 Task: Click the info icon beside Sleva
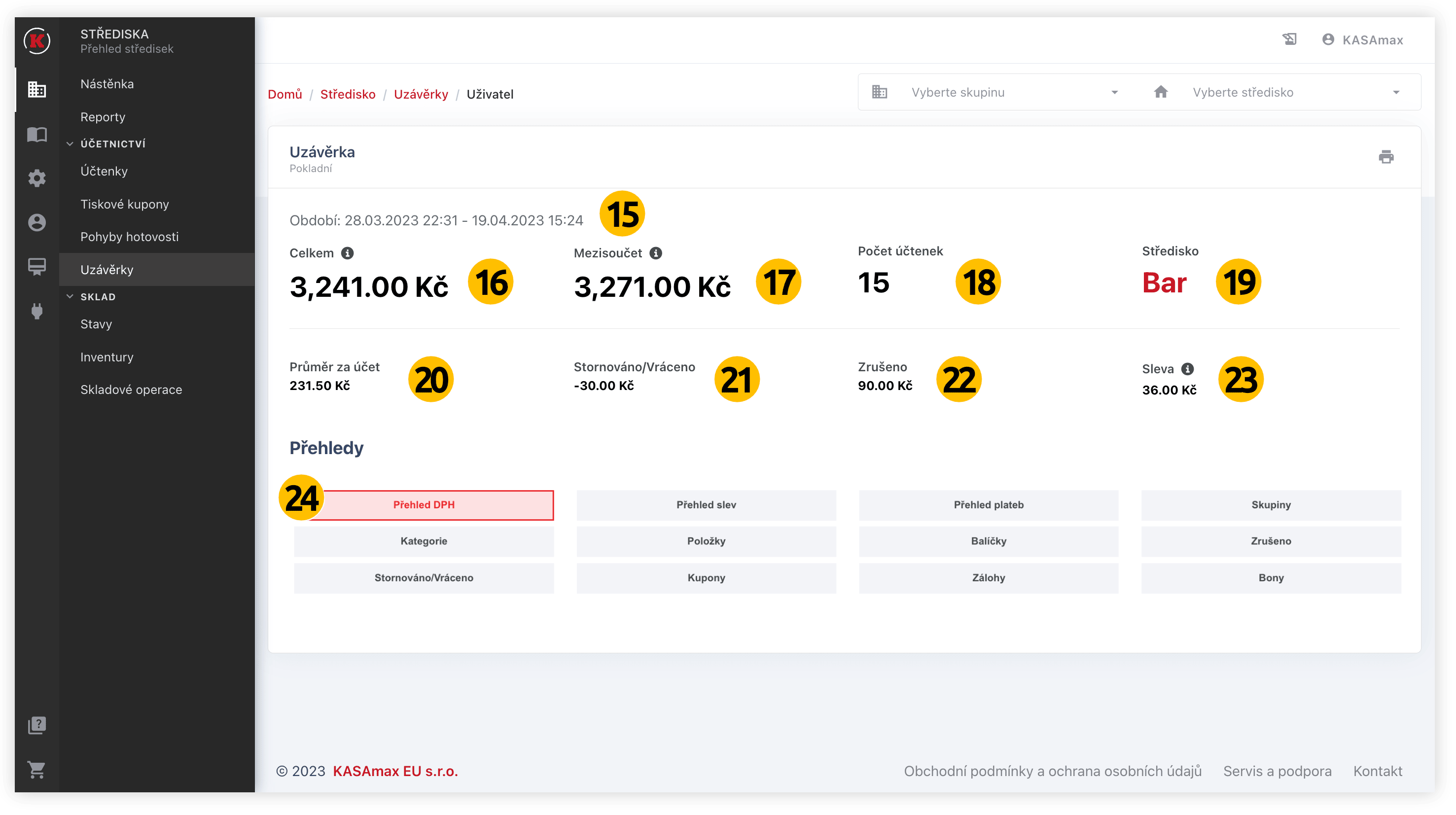[1187, 369]
